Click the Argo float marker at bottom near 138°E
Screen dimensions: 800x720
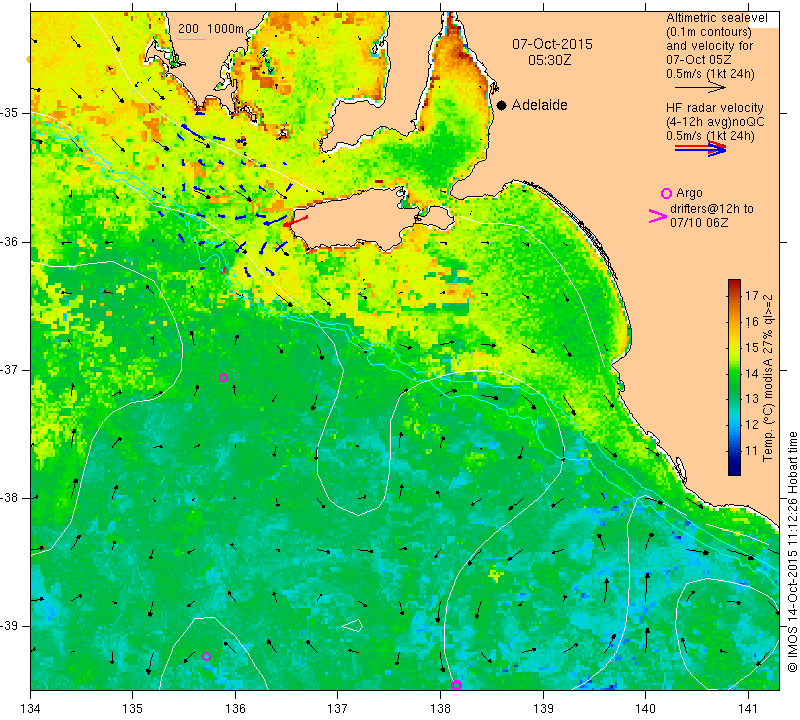coord(456,685)
